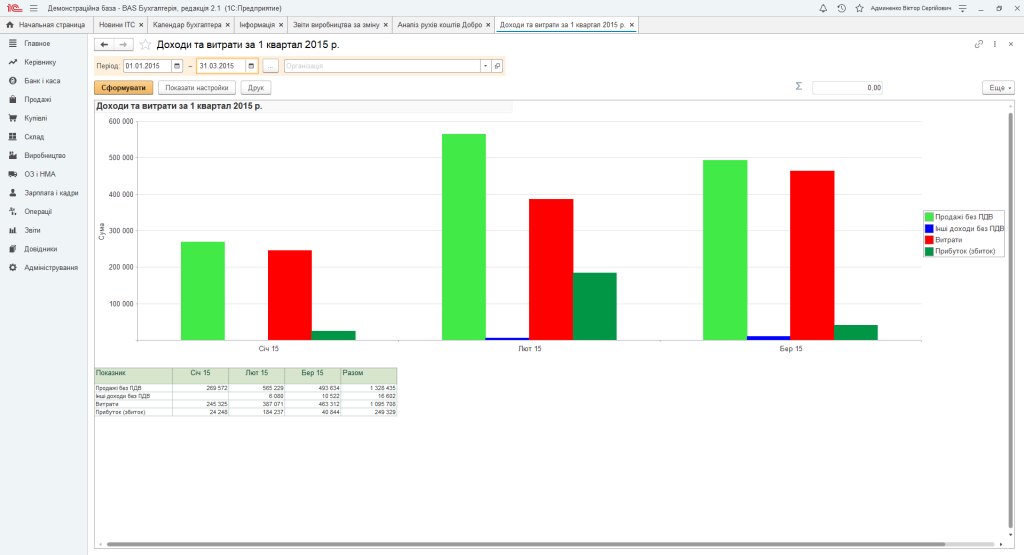Click Витрати legend red swatch
The image size is (1024, 555).
pos(929,240)
